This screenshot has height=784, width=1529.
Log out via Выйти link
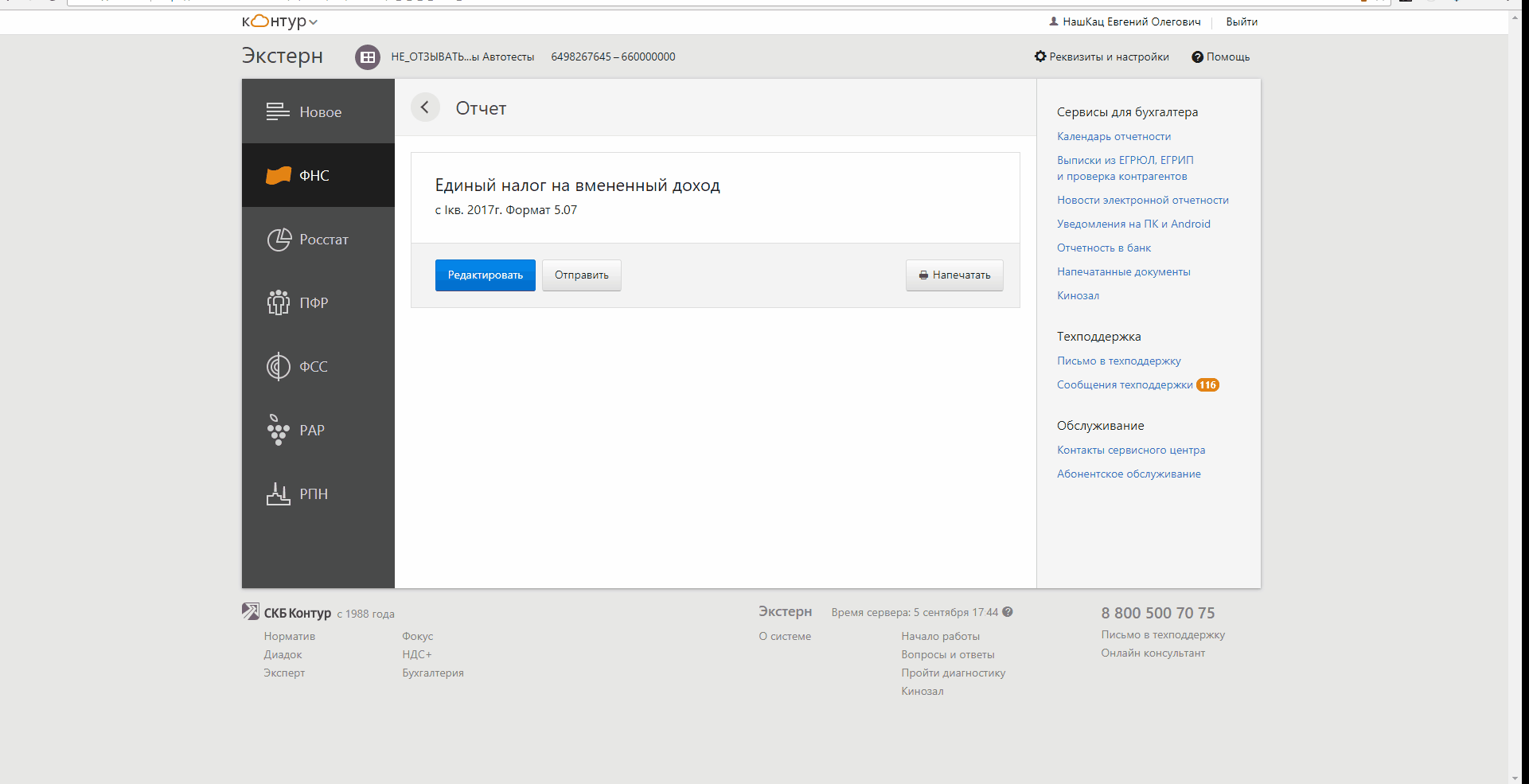pyautogui.click(x=1242, y=21)
